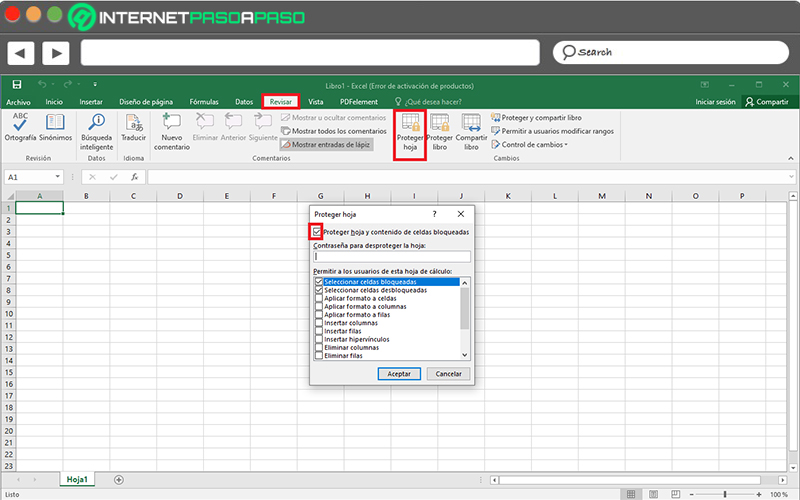This screenshot has width=800, height=500.
Task: Select the Hoja1 sheet tab
Action: tap(77, 480)
